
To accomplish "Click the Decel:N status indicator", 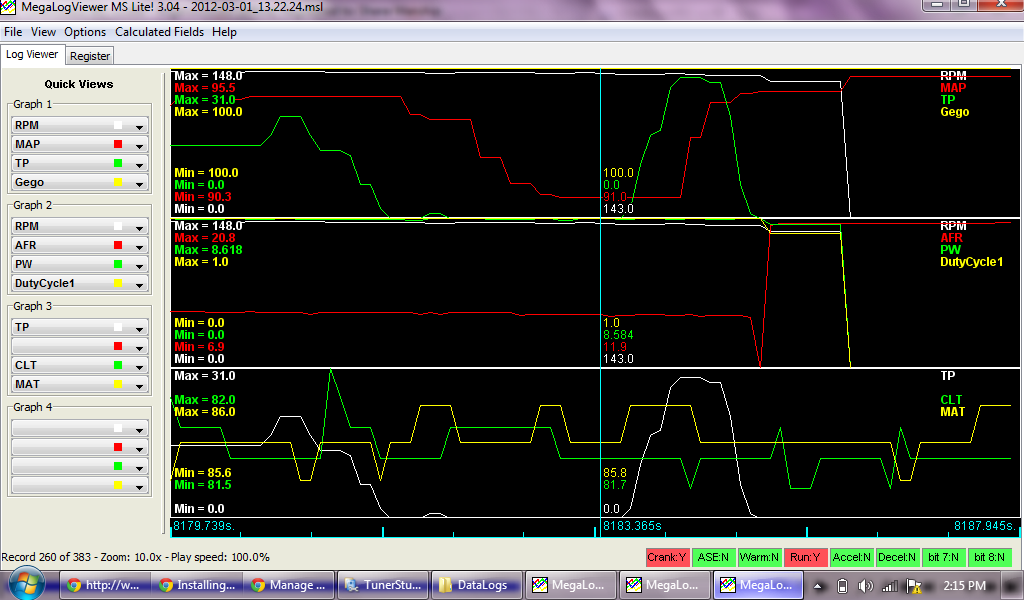I will 897,557.
